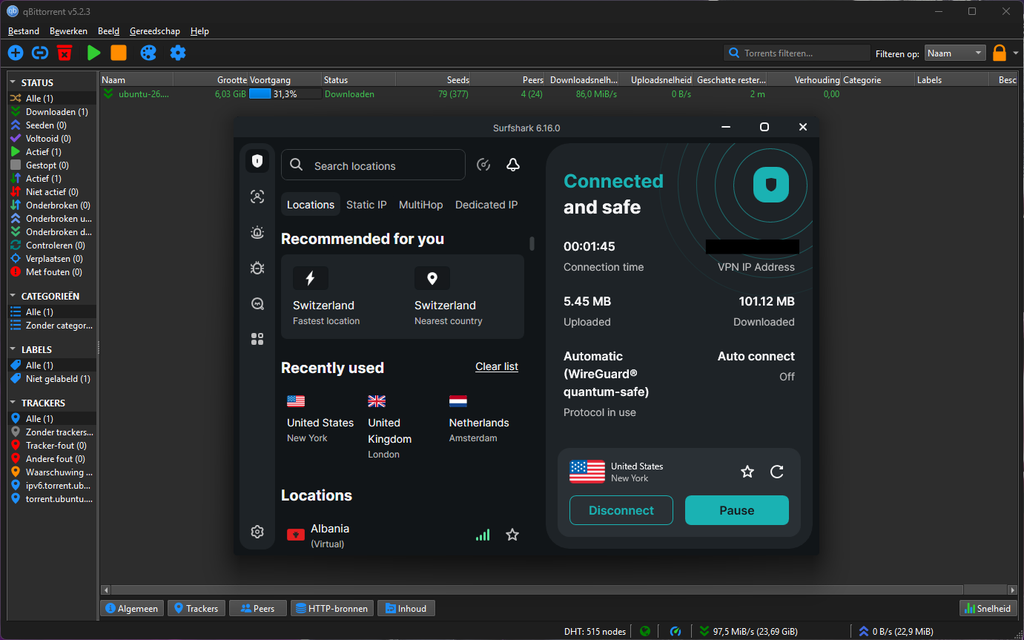The image size is (1024, 640).
Task: Sort torrents by the Seeds column header
Action: 434,80
